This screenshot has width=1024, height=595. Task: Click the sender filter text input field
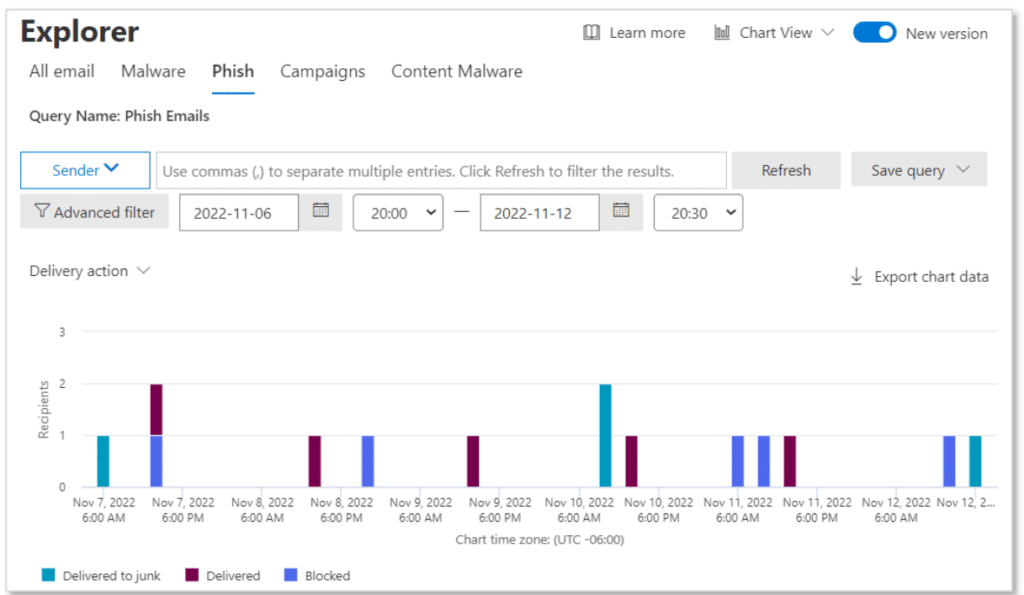click(441, 170)
